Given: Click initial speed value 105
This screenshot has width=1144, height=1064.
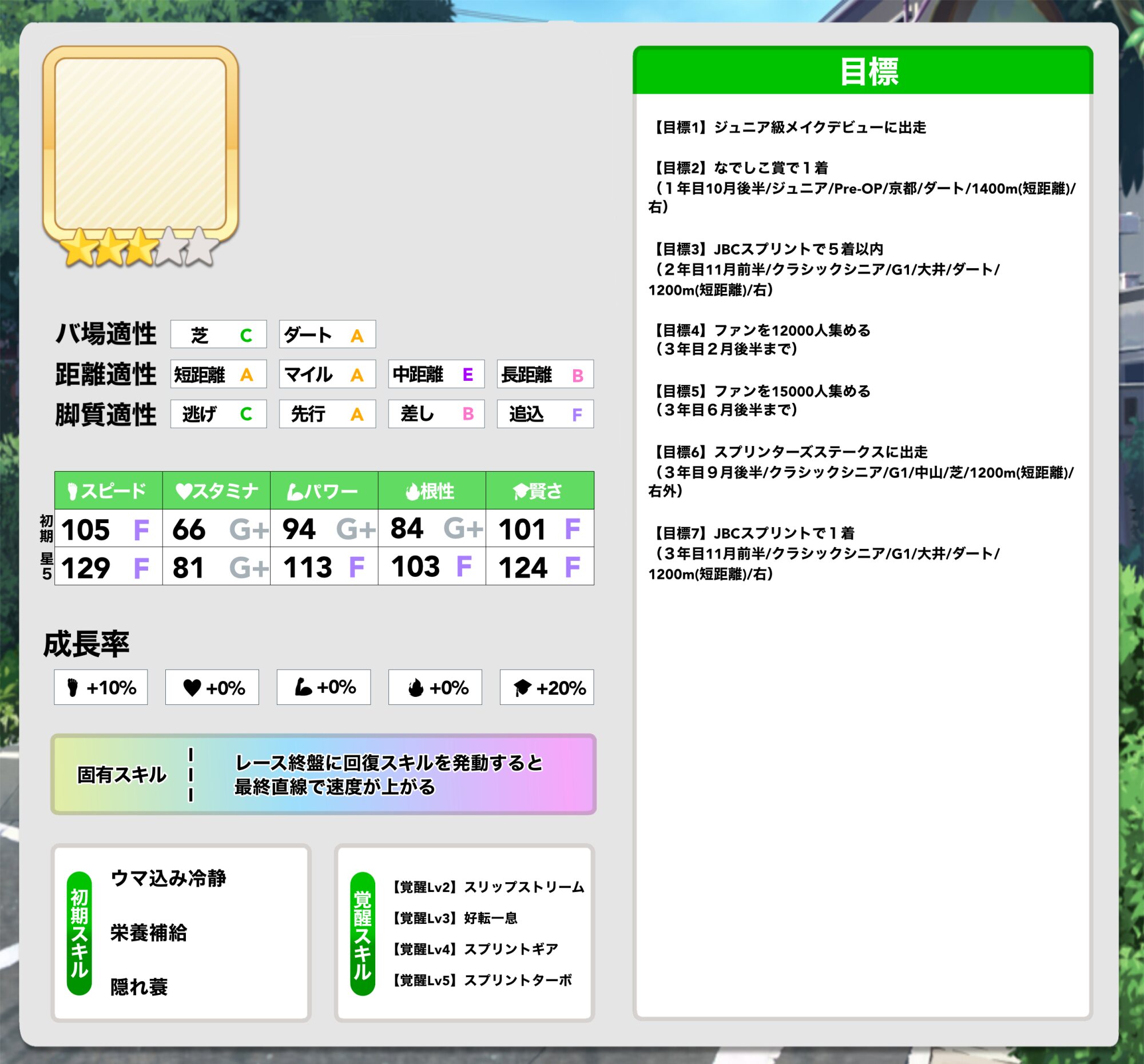Looking at the screenshot, I should click(x=86, y=529).
